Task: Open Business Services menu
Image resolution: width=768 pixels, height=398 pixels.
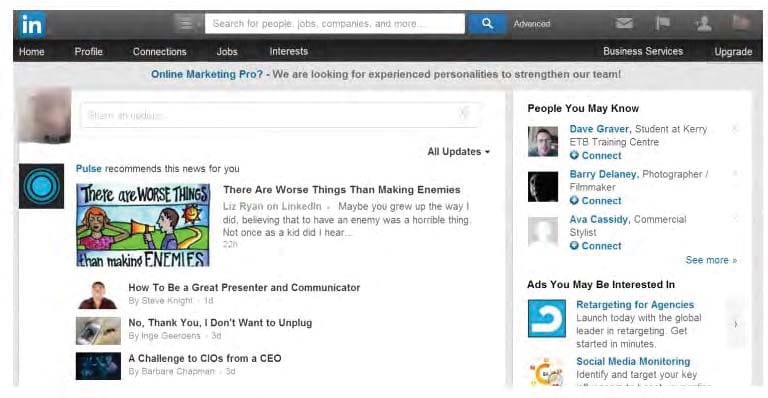Action: (643, 51)
